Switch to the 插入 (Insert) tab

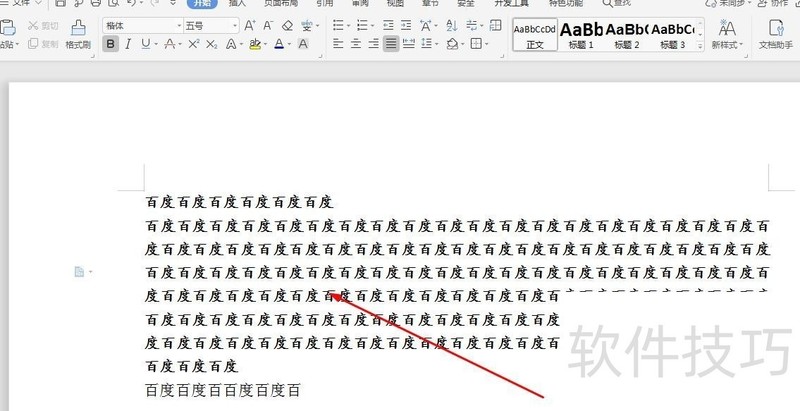pyautogui.click(x=237, y=3)
